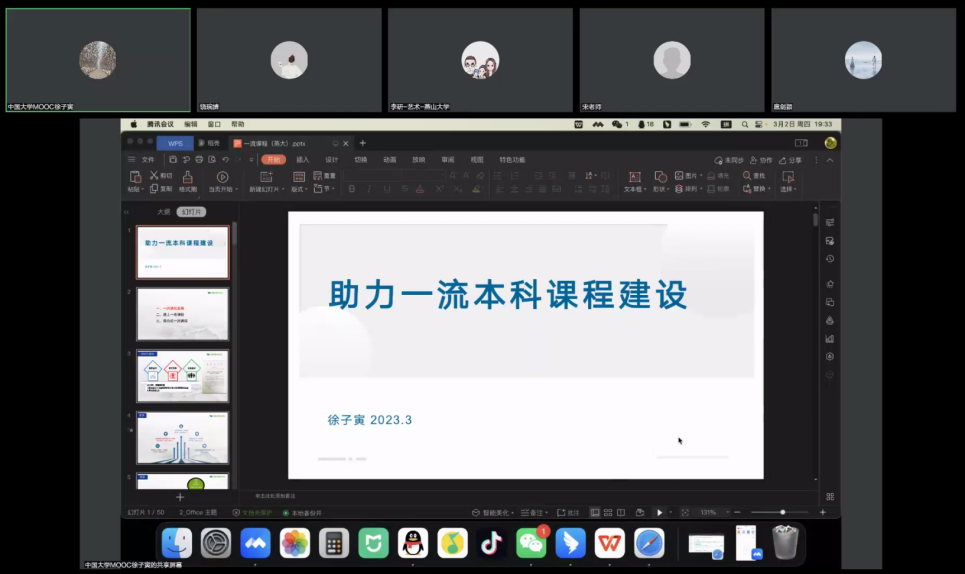Open WeChat from the dock
Screen dimensions: 965x574
click(x=531, y=543)
